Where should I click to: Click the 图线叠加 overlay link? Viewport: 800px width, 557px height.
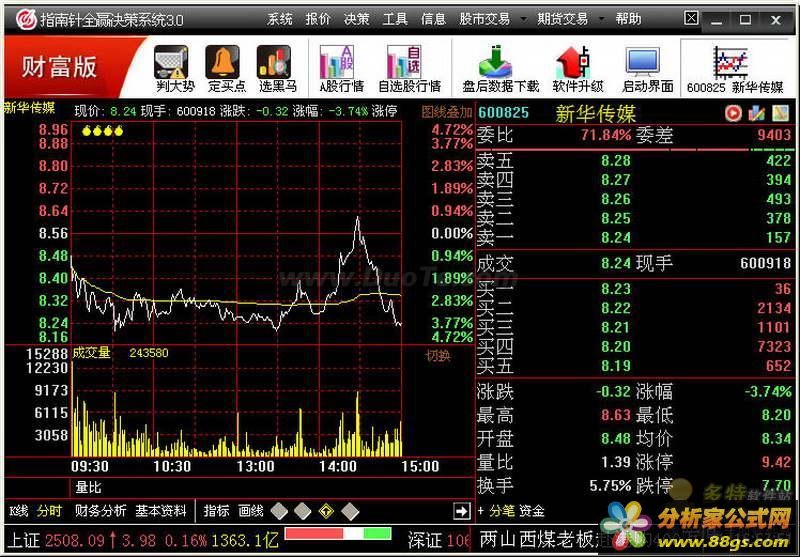(x=447, y=112)
